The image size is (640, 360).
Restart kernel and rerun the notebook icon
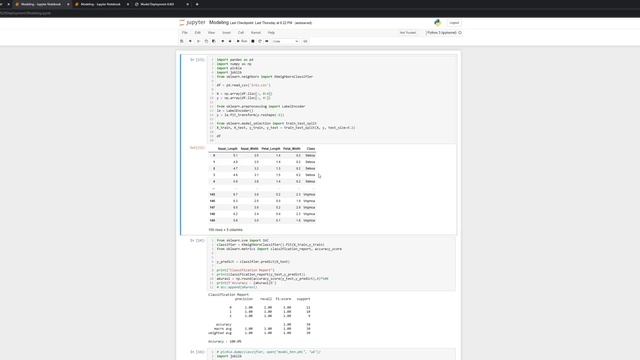267,41
